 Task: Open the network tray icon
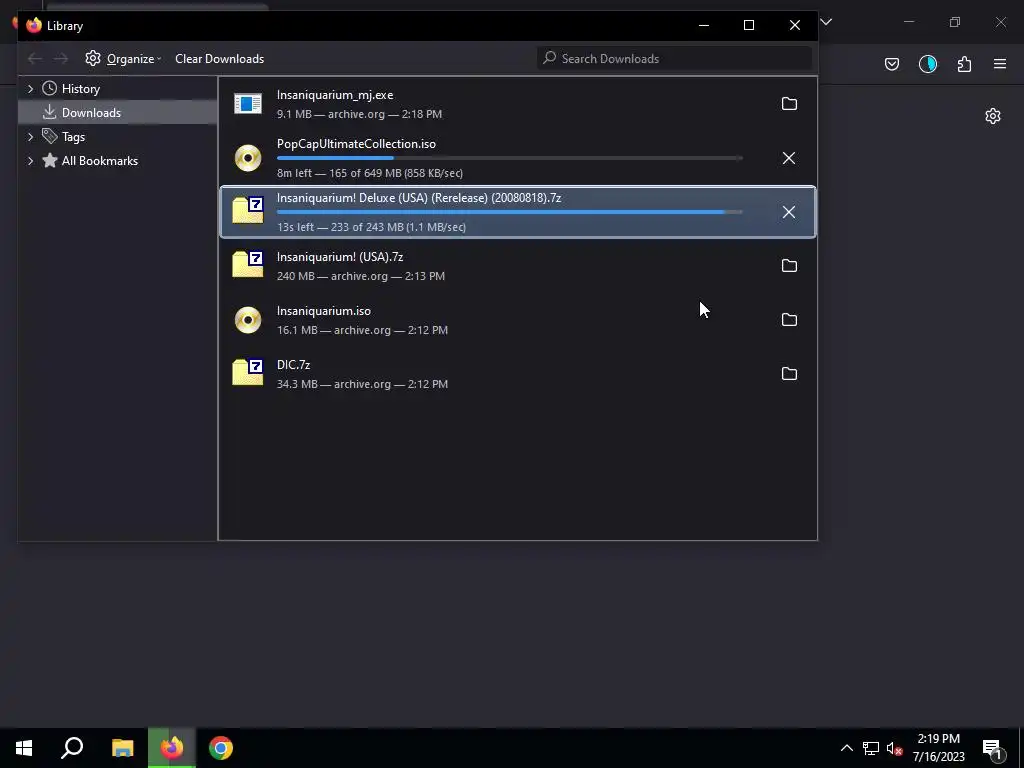tap(871, 748)
